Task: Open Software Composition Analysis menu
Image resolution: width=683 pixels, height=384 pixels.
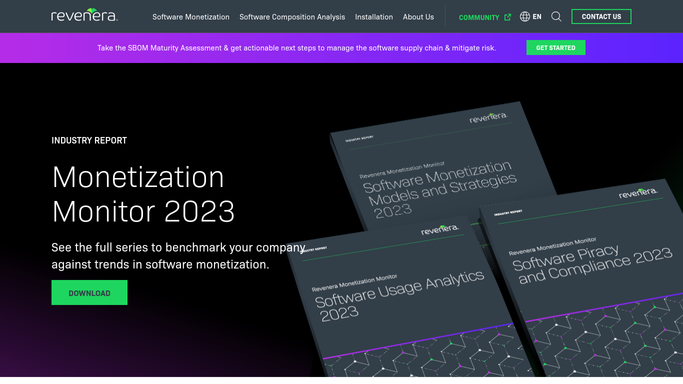Action: click(x=292, y=17)
